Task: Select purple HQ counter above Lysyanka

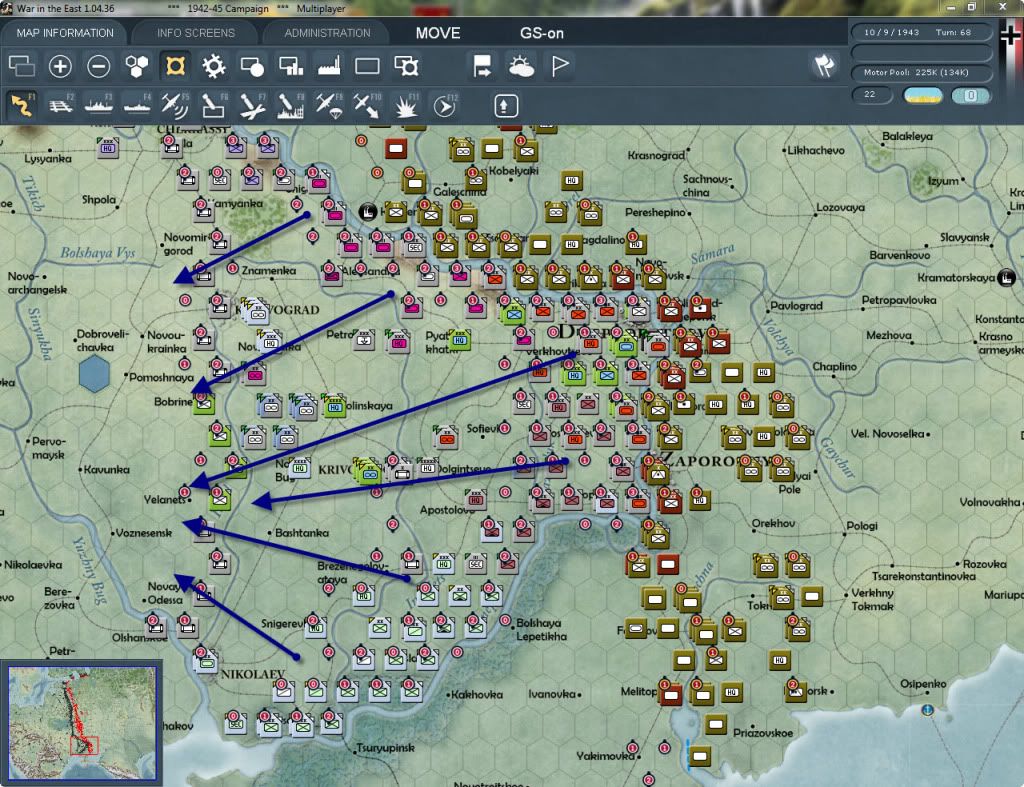Action: [108, 148]
